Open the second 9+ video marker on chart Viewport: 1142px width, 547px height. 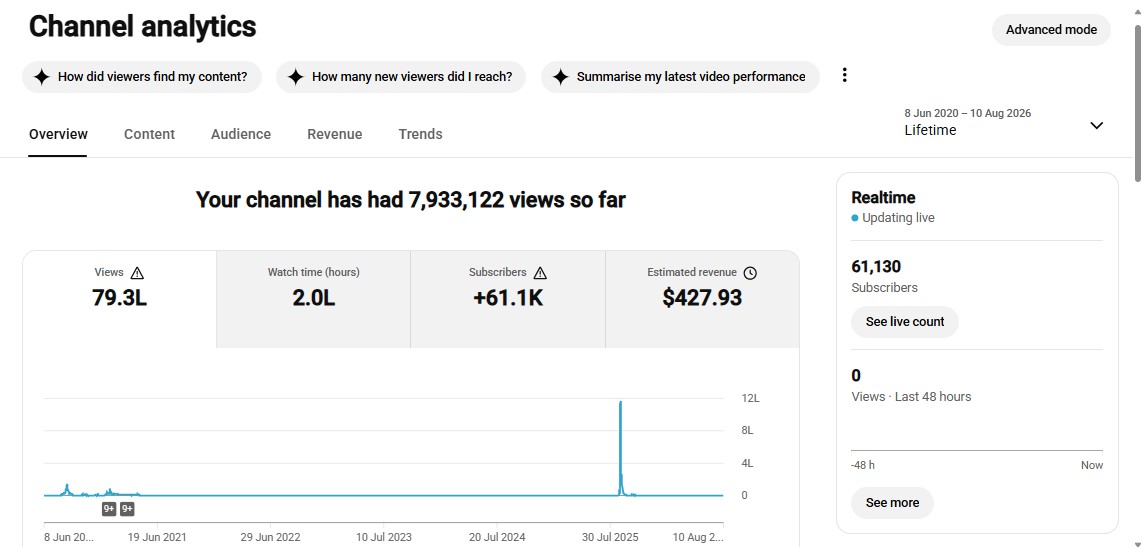[127, 509]
